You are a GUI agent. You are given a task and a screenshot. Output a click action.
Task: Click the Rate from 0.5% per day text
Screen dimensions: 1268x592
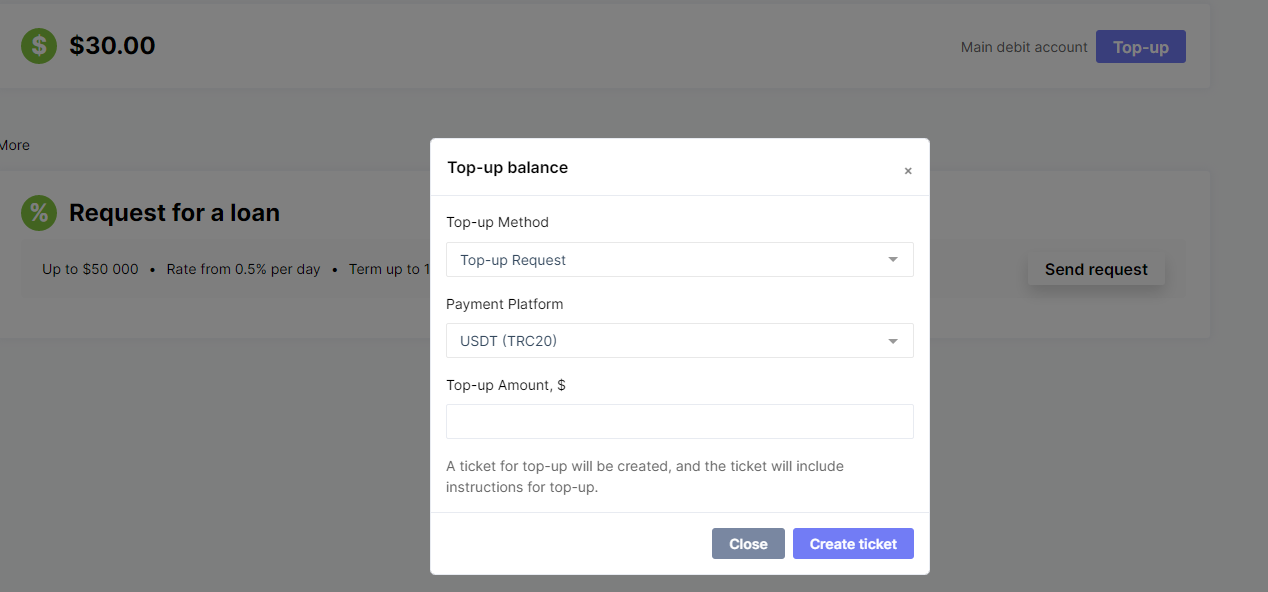243,270
